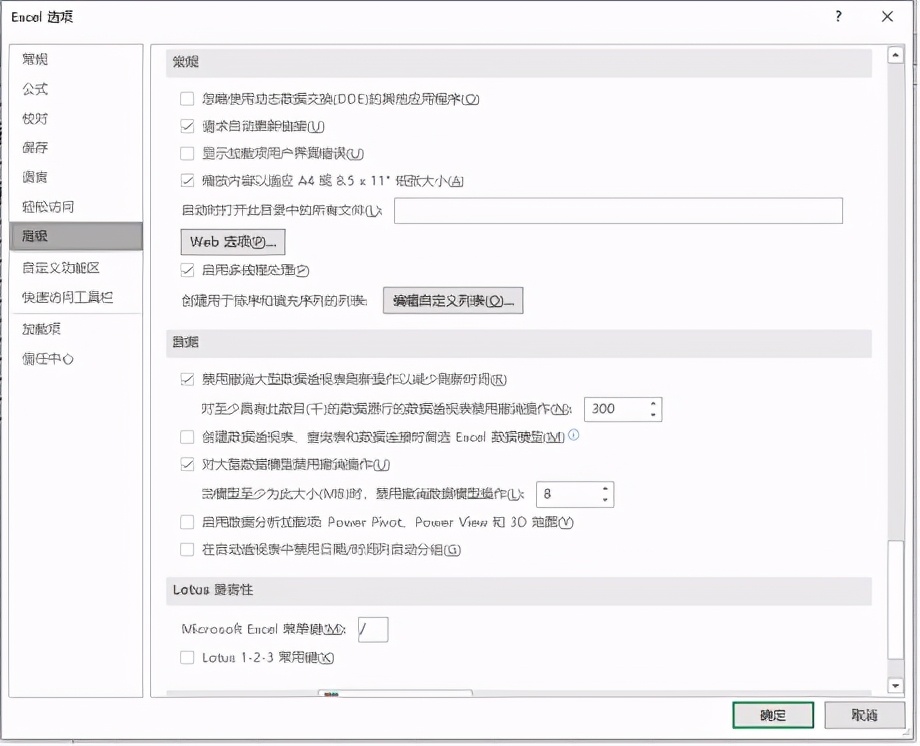Check the disable automatic date/time grouping in PivotTables checkbox
The image size is (920, 746).
[x=187, y=549]
